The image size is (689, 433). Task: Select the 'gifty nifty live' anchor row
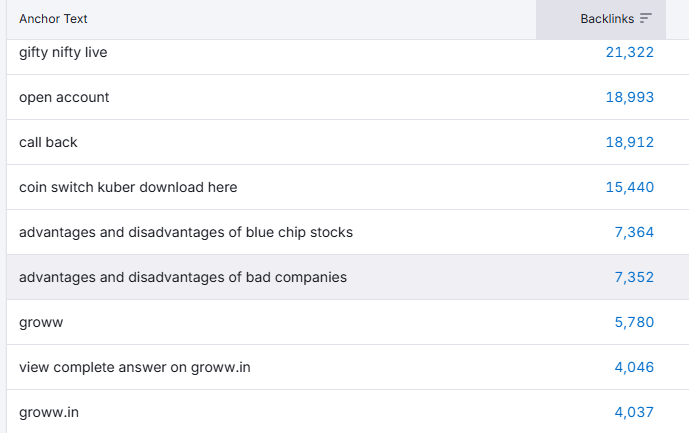point(348,57)
